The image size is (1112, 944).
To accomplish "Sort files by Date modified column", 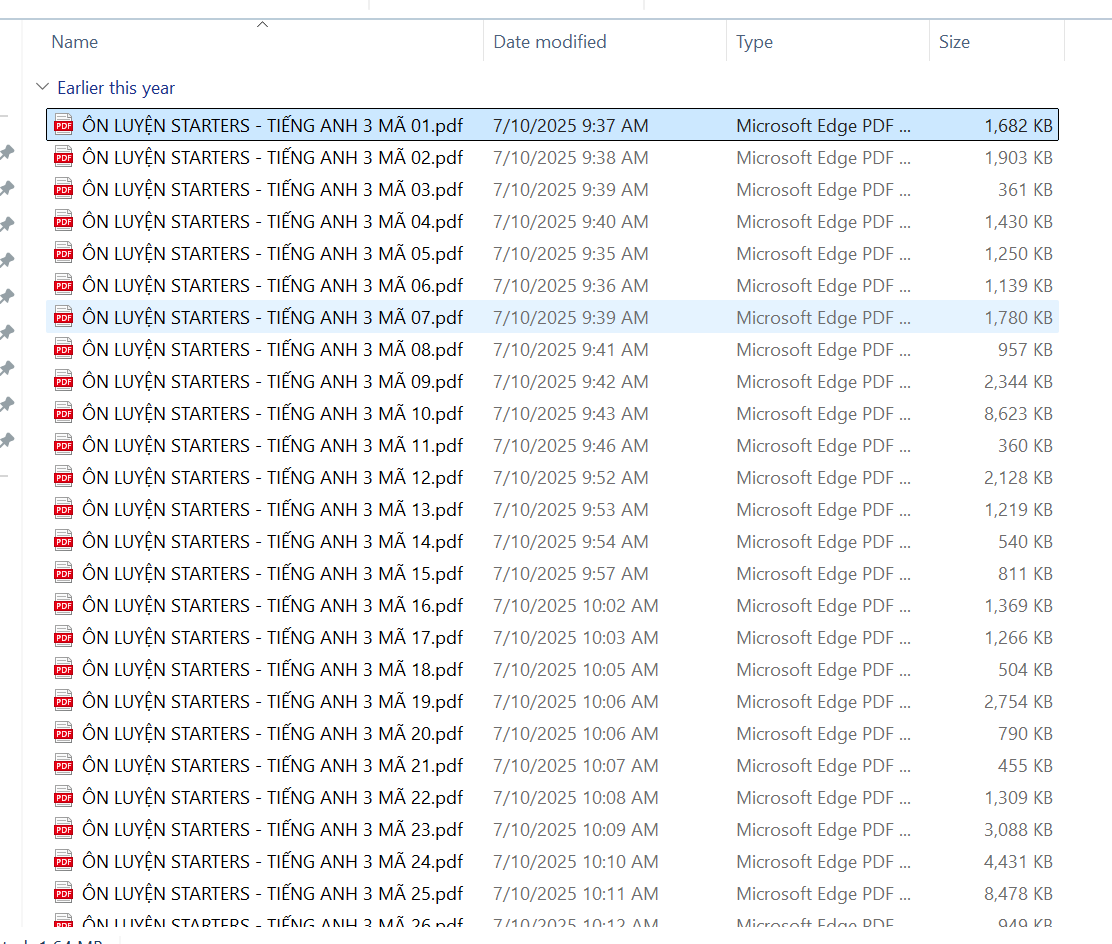I will coord(550,42).
